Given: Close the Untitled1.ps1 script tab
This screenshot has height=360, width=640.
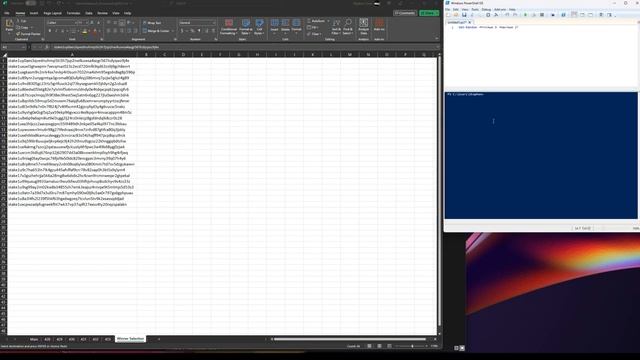Looking at the screenshot, I should pos(470,22).
